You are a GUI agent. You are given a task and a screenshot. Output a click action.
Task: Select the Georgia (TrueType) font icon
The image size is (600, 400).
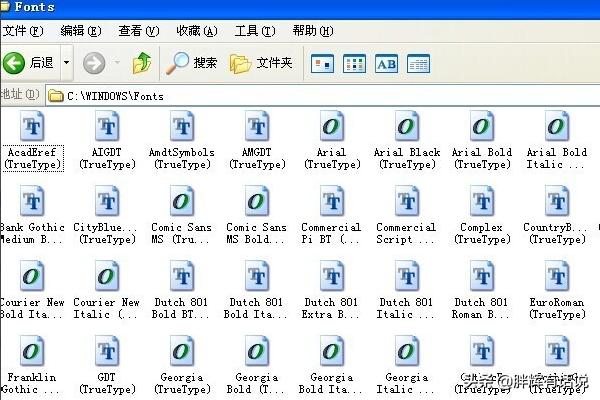(x=182, y=351)
